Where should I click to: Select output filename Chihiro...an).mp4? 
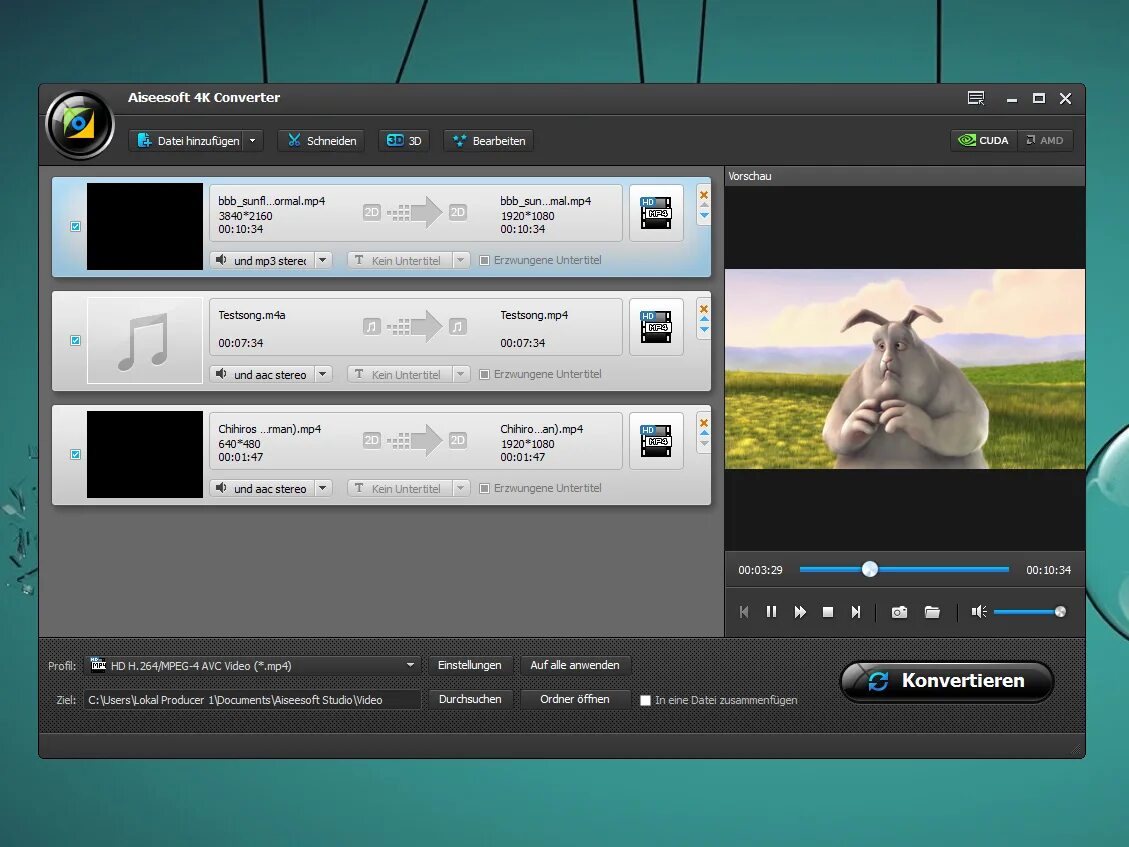coord(541,429)
